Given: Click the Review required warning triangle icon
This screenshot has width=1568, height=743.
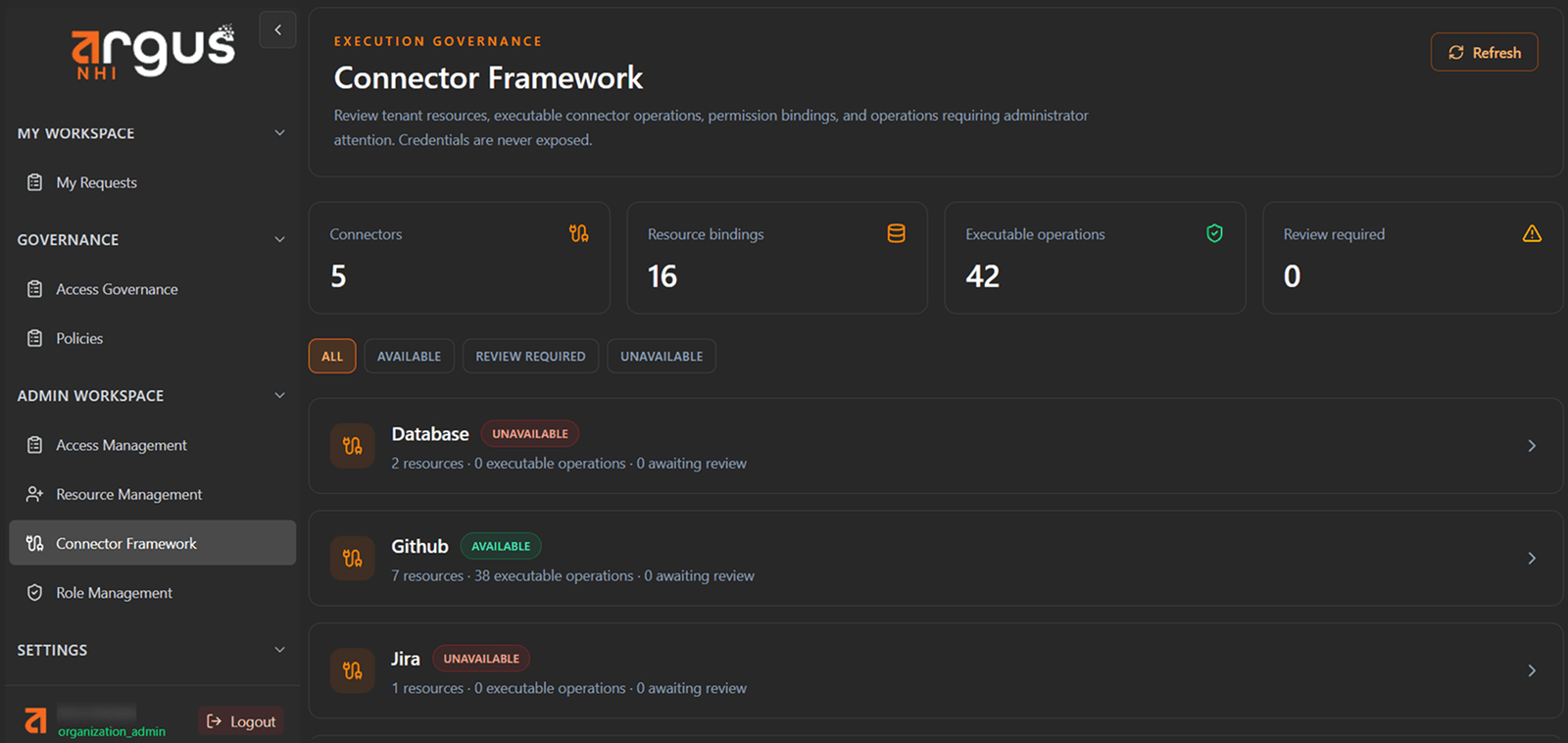Looking at the screenshot, I should coord(1533,233).
